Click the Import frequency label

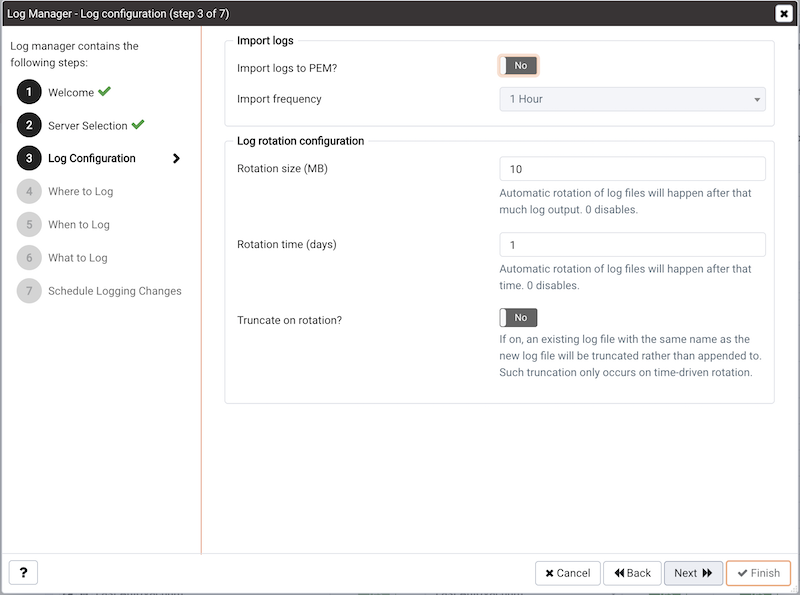click(x=279, y=99)
